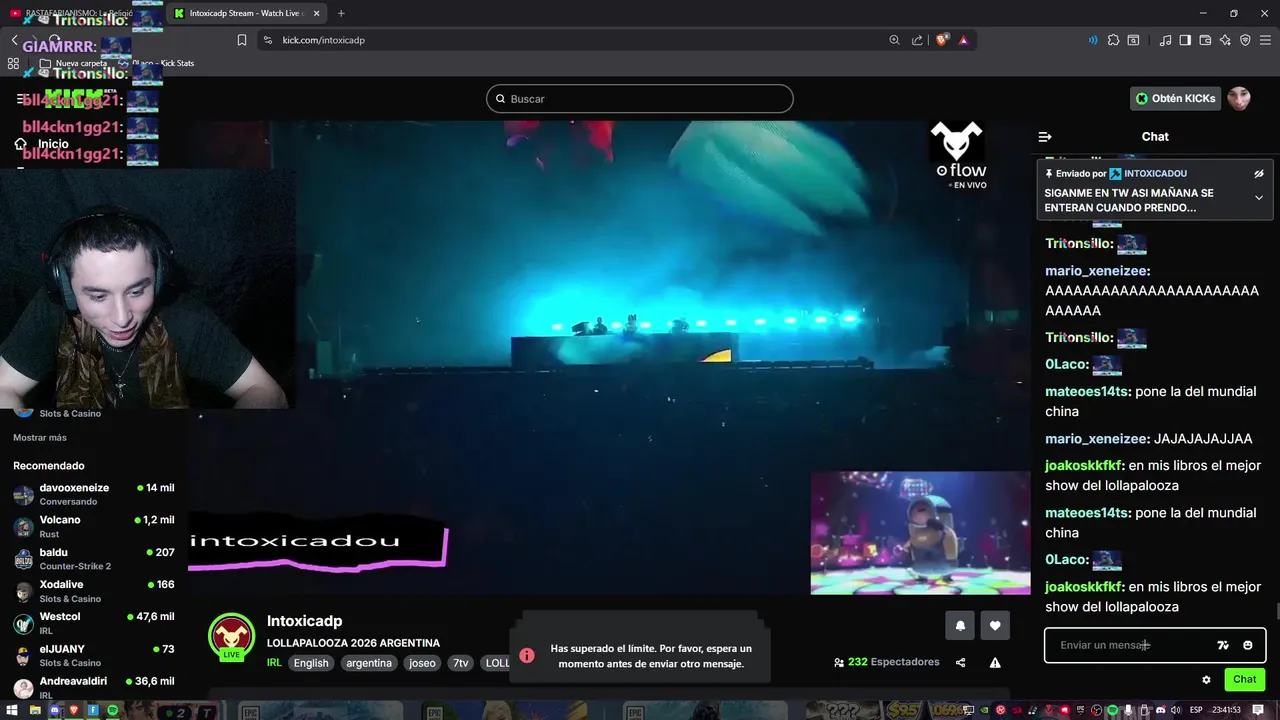Select the argentina tag
The width and height of the screenshot is (1280, 720).
369,663
